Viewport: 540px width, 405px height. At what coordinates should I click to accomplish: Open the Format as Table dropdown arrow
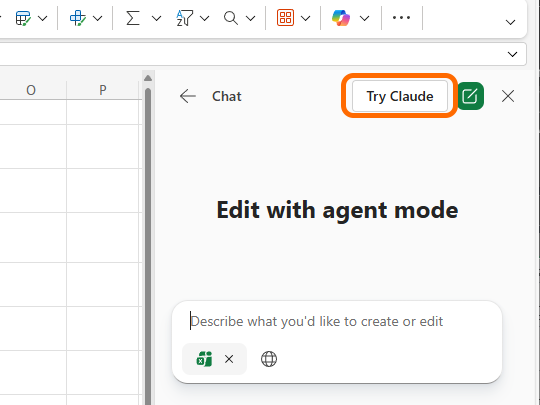[42, 18]
